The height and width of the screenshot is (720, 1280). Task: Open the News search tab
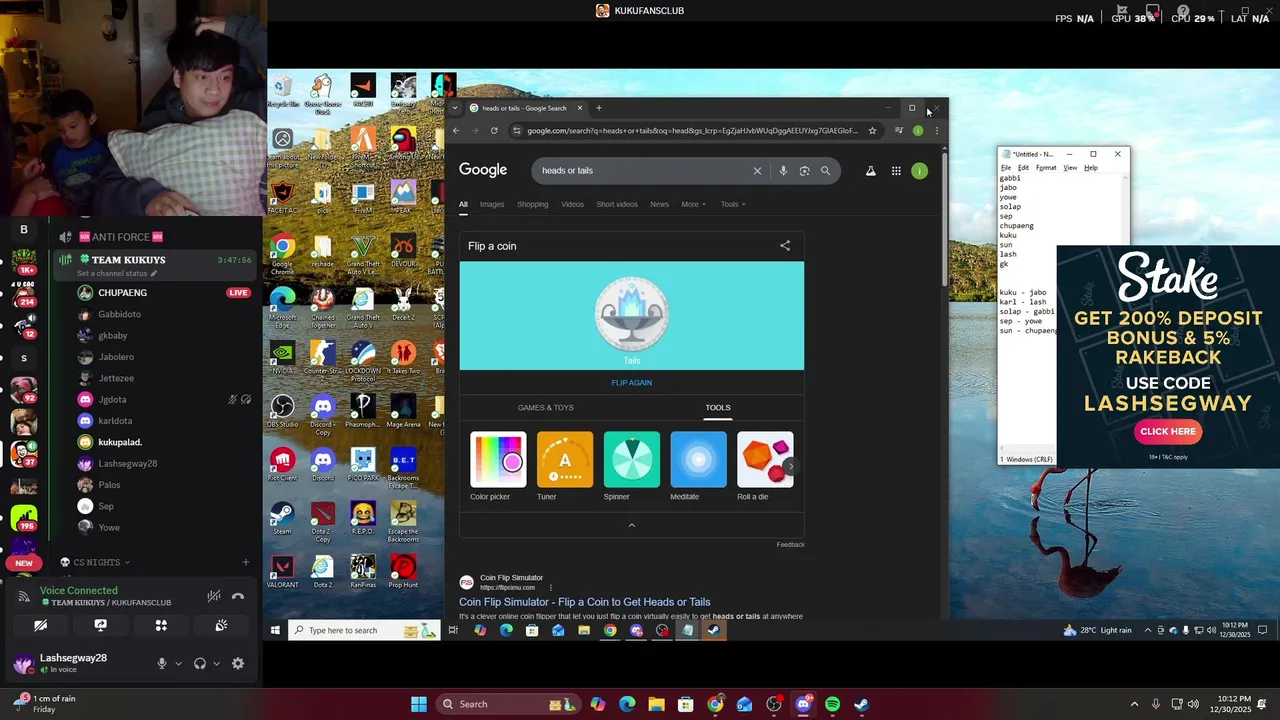point(659,204)
